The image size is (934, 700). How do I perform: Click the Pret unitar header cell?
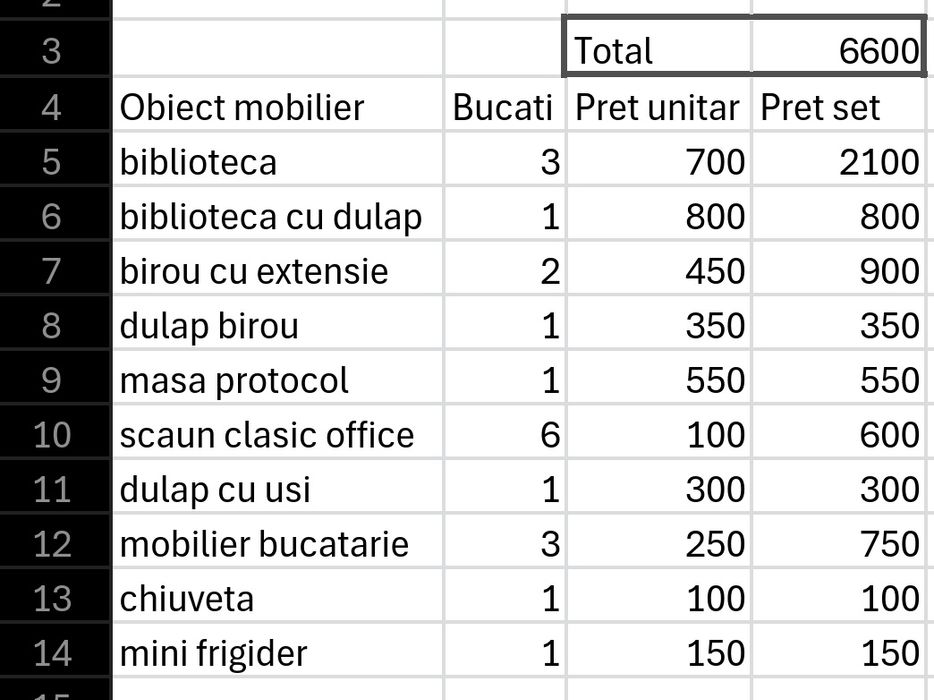[x=658, y=106]
